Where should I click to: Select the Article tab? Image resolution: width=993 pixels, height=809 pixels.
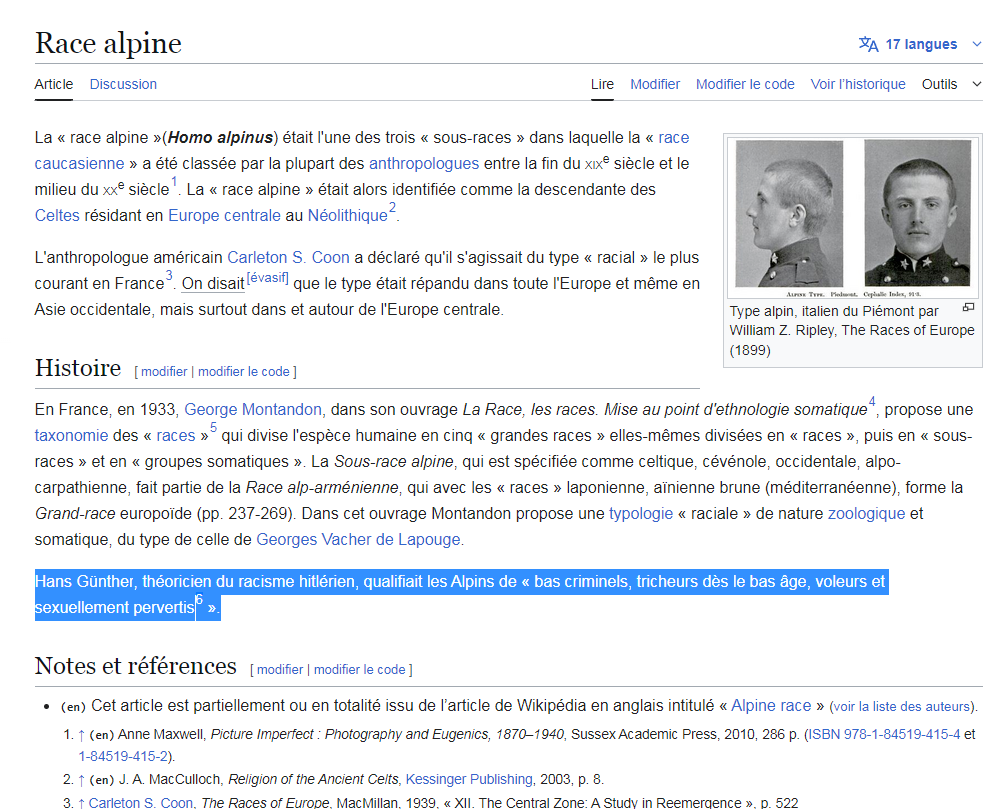(x=54, y=84)
